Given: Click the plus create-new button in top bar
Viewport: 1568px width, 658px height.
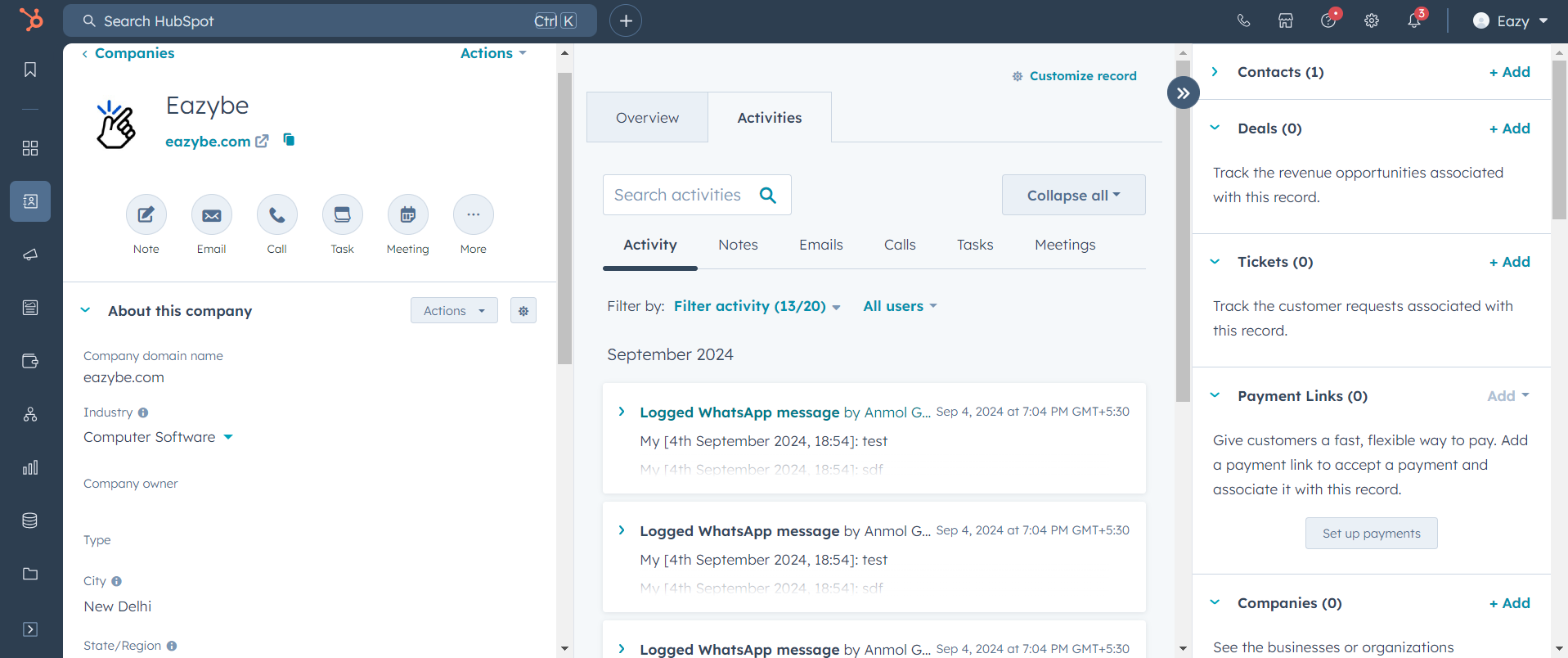Looking at the screenshot, I should coord(626,20).
